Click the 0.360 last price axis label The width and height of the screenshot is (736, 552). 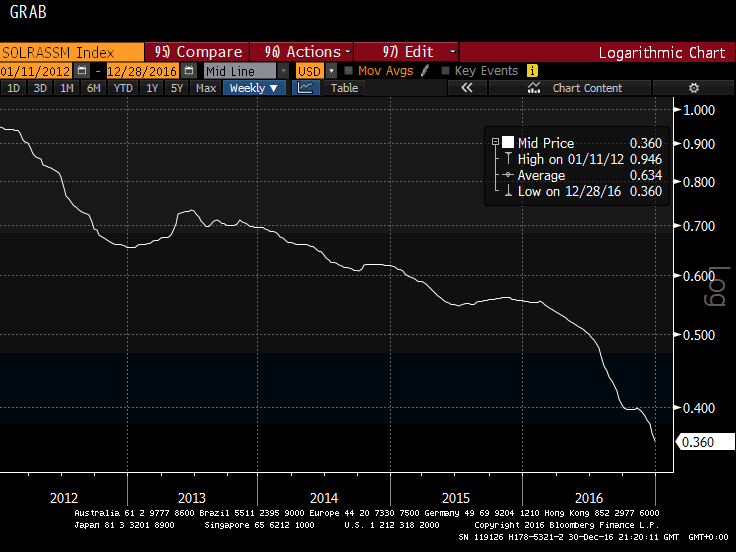(x=705, y=442)
